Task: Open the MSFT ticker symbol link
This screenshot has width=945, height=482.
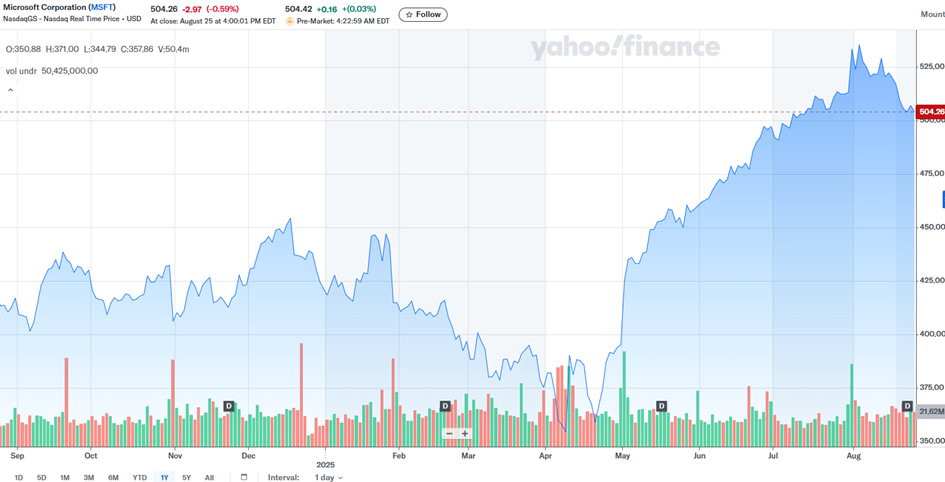Action: 102,7
